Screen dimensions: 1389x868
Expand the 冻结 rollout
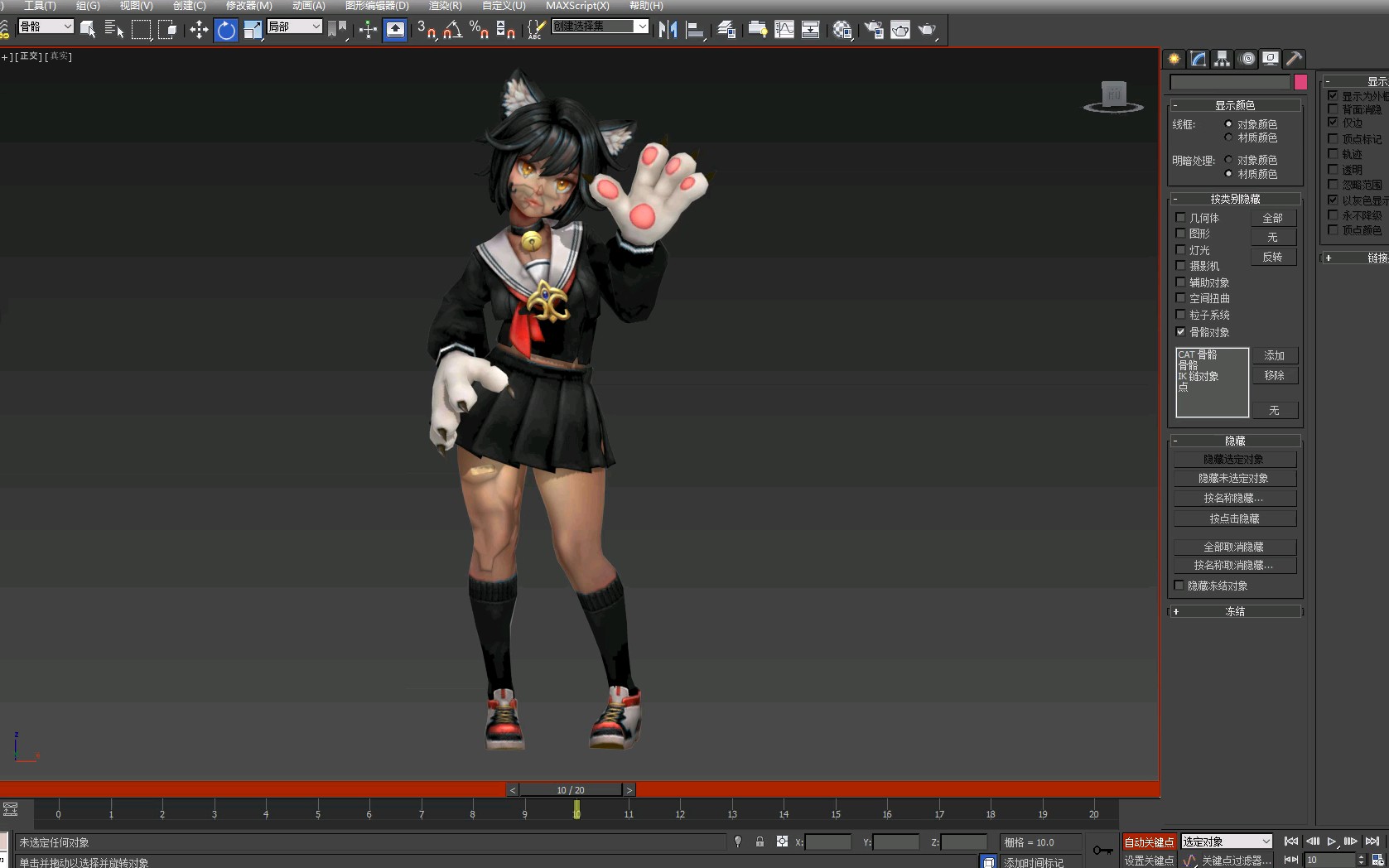coord(1235,611)
